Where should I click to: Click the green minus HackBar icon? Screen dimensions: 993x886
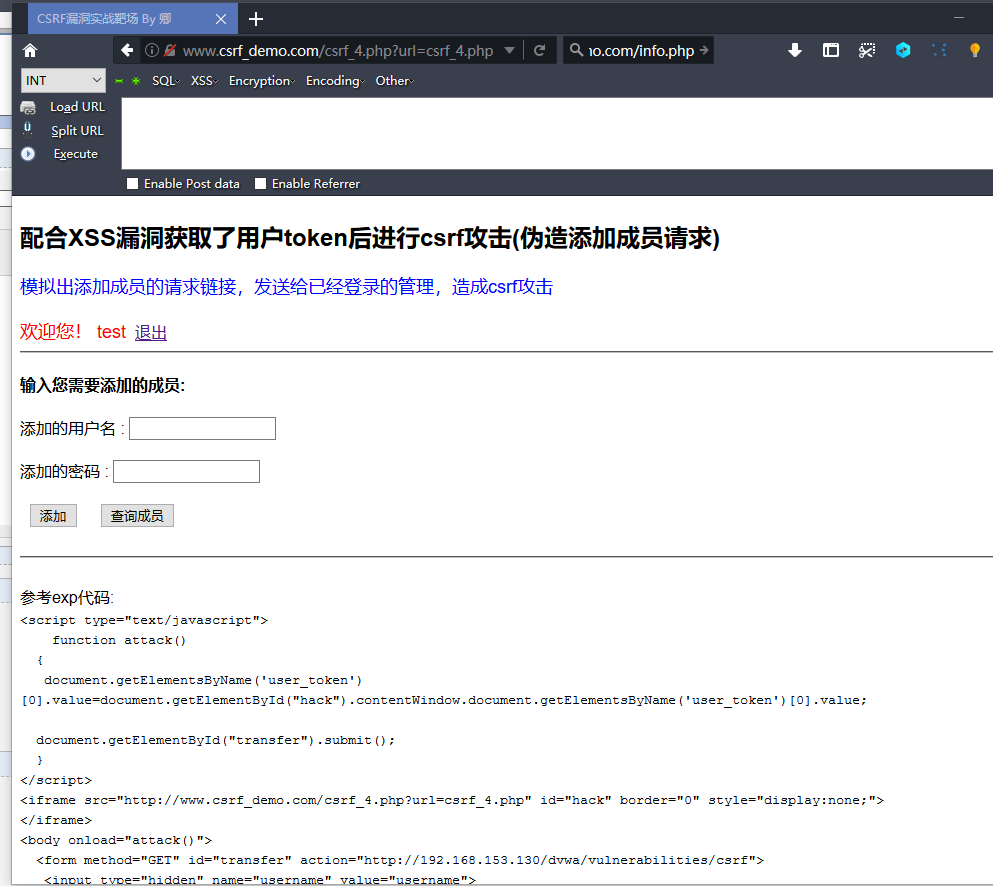[x=119, y=81]
